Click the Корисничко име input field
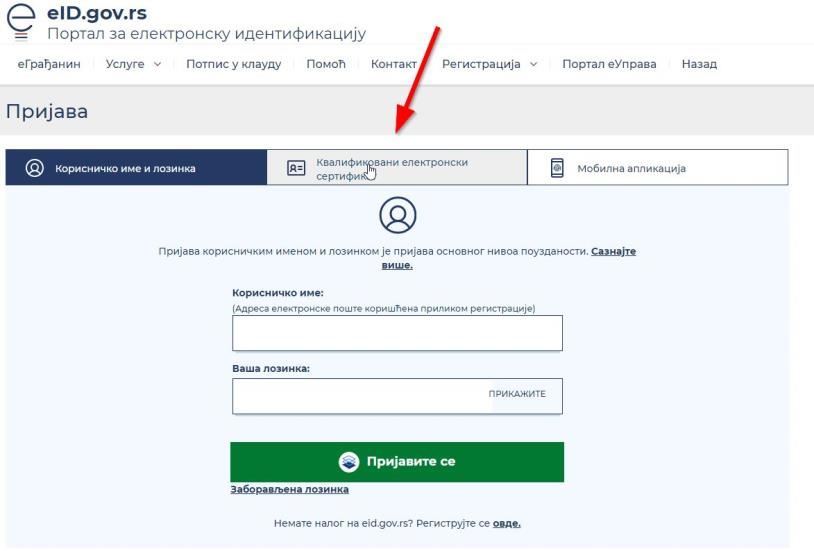Screen dimensions: 814x551 (x=397, y=333)
